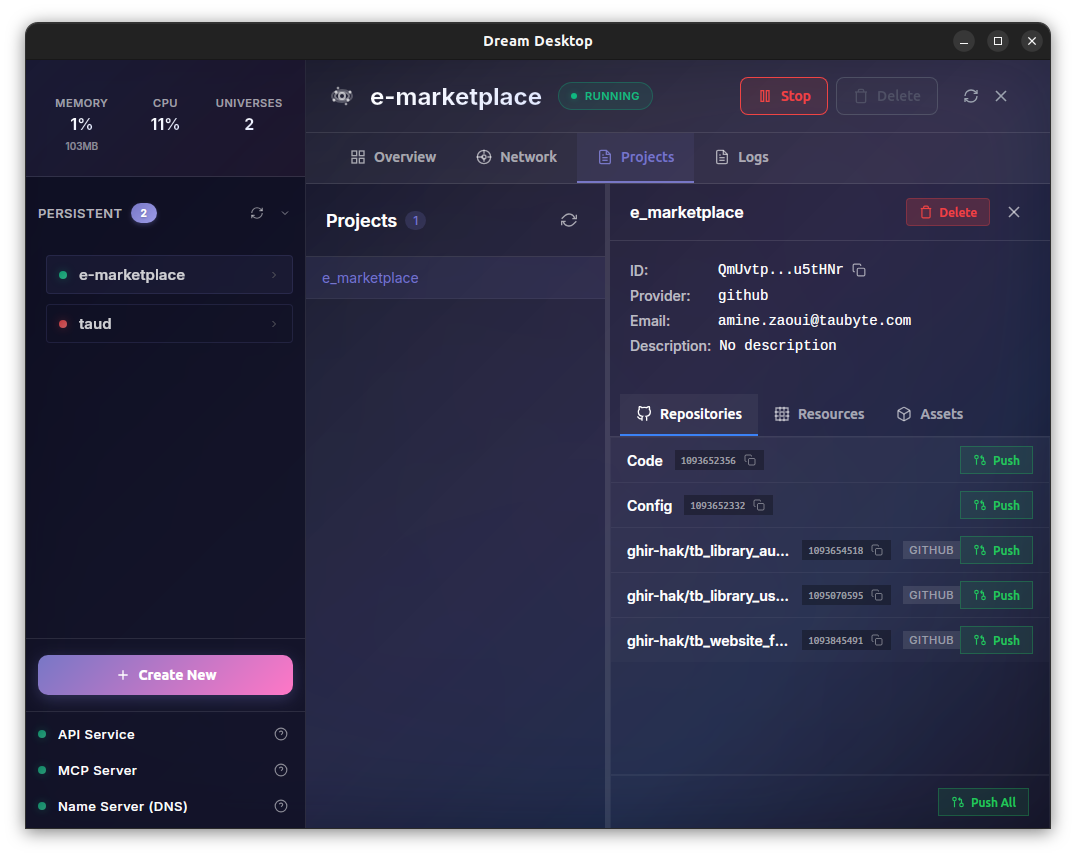The height and width of the screenshot is (857, 1076).
Task: Expand the e-marketplace universe chevron
Action: pos(274,274)
